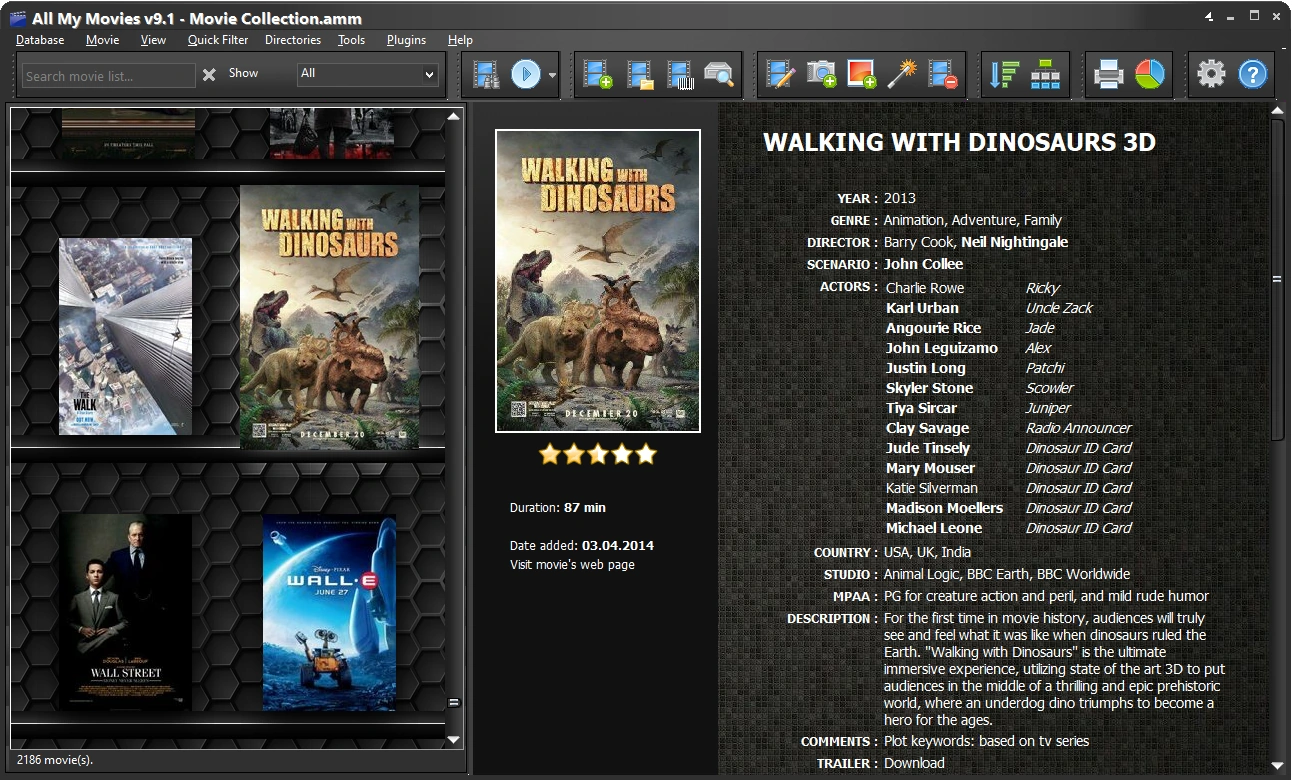Click the blue Play movie button
The height and width of the screenshot is (782, 1292).
(526, 74)
